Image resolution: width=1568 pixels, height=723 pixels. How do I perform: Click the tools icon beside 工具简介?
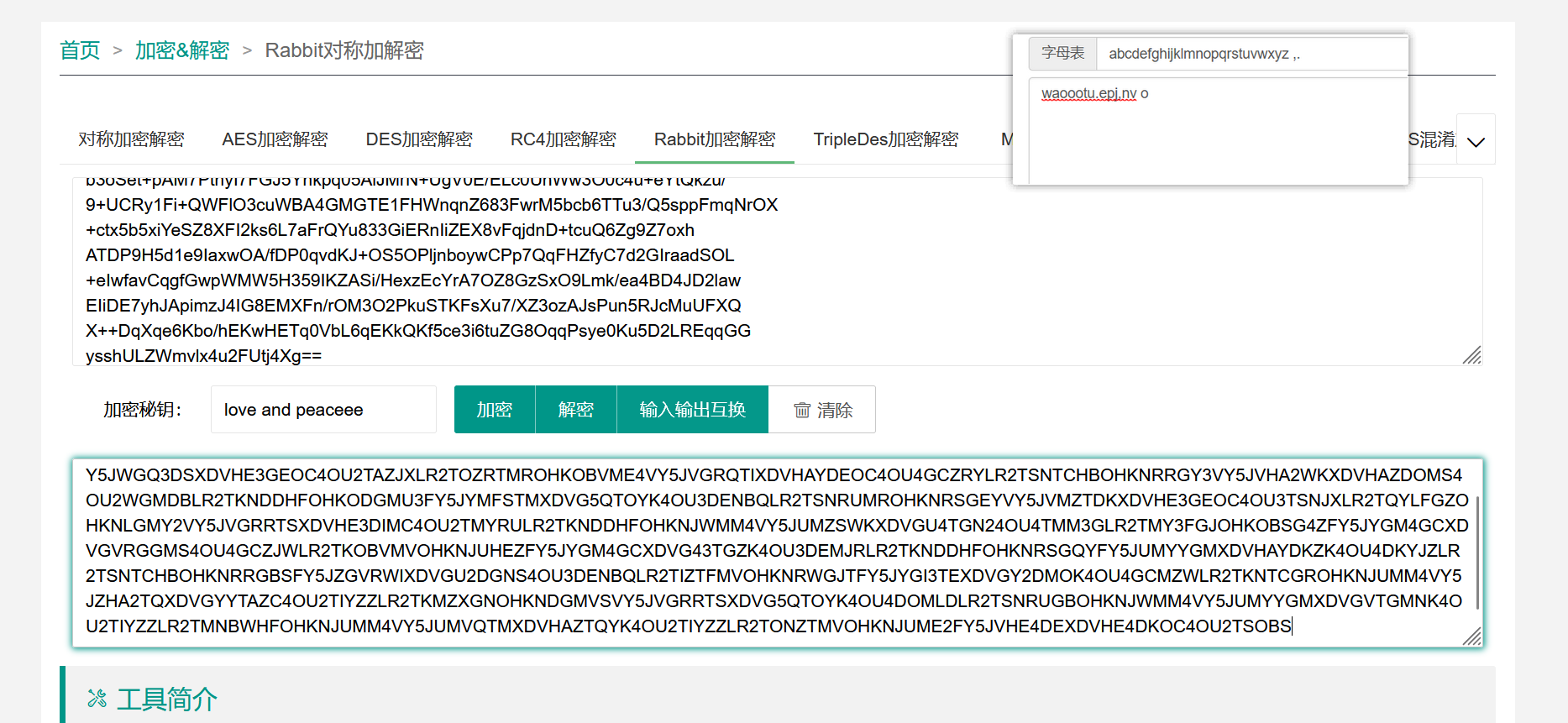[97, 699]
